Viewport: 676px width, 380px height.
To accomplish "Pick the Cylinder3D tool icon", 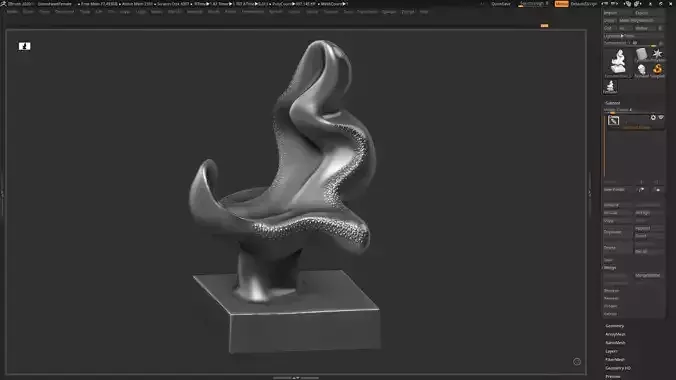I will pyautogui.click(x=642, y=55).
